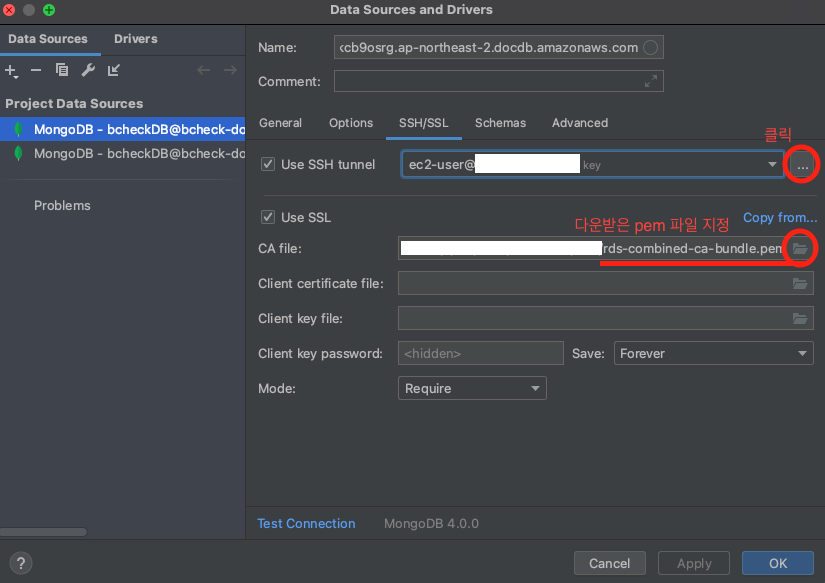Switch to Data Sources tab
This screenshot has width=825, height=583.
(x=48, y=39)
